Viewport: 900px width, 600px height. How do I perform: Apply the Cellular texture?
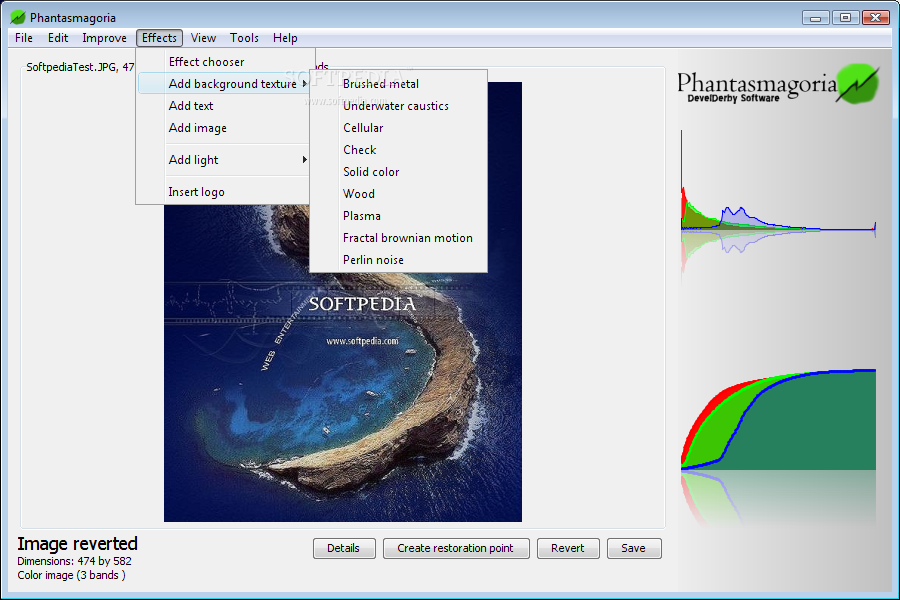[x=398, y=127]
